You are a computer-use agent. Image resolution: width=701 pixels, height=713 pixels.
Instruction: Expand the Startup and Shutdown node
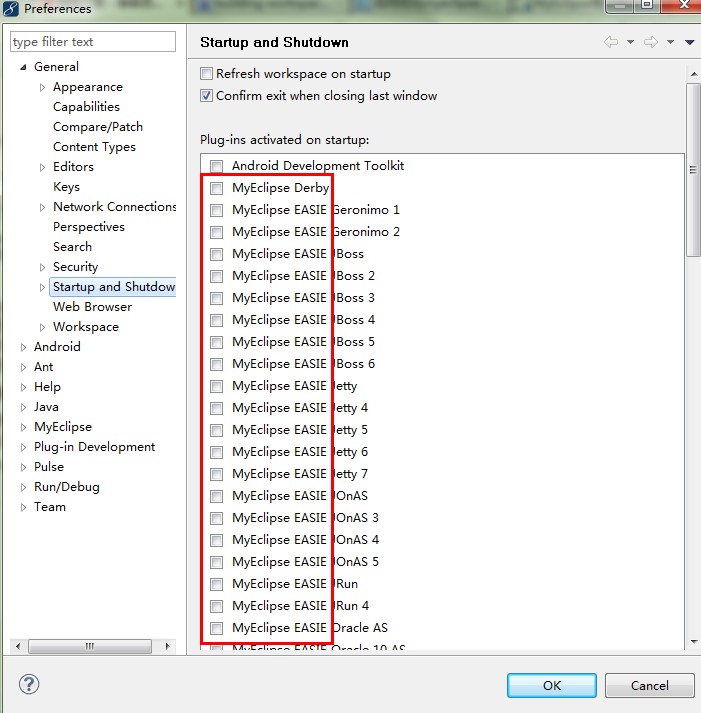[x=42, y=287]
